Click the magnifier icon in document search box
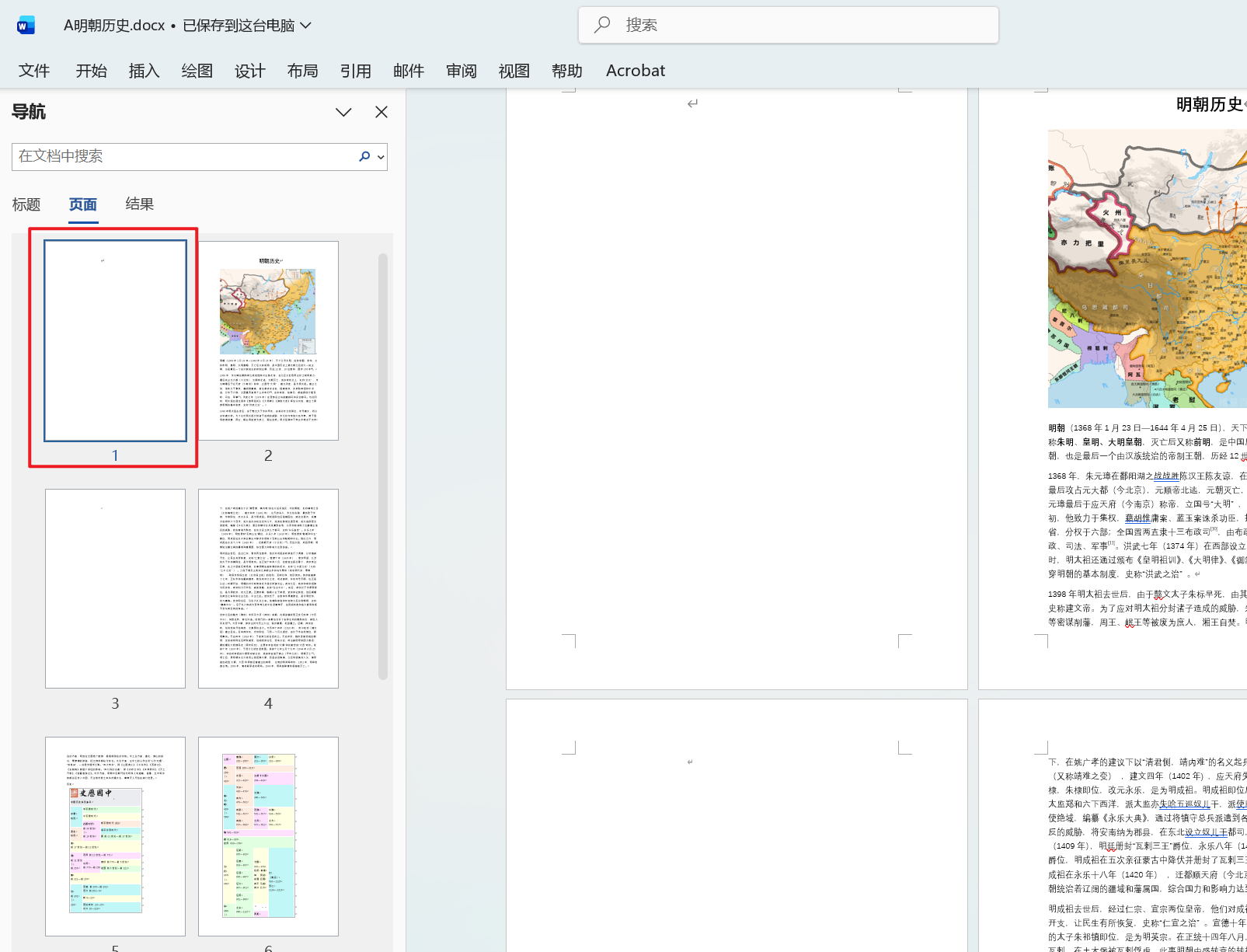 coord(364,156)
